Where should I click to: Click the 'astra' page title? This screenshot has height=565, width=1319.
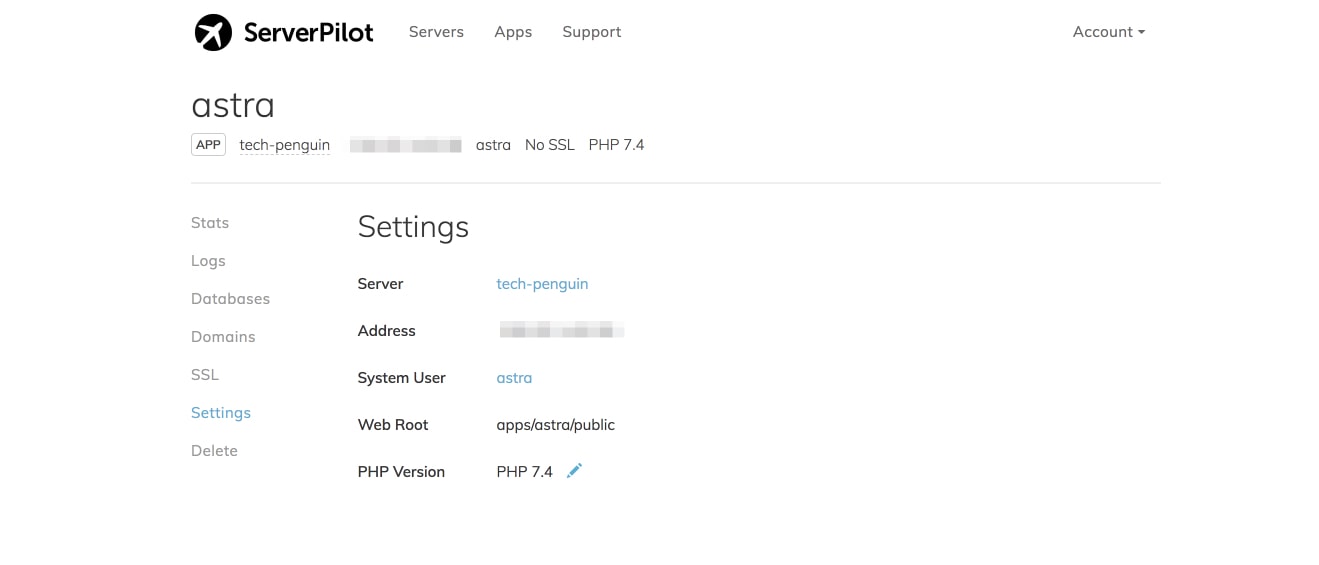233,105
